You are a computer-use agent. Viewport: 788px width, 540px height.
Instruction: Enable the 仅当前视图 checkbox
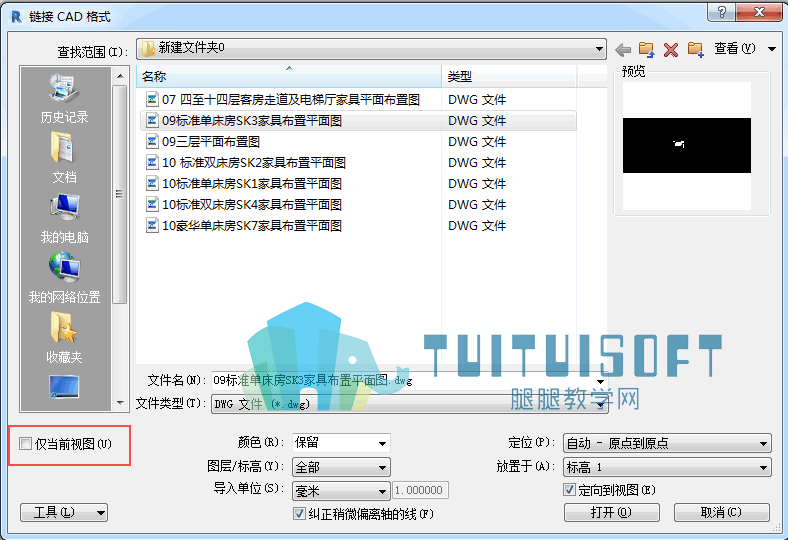pyautogui.click(x=25, y=444)
